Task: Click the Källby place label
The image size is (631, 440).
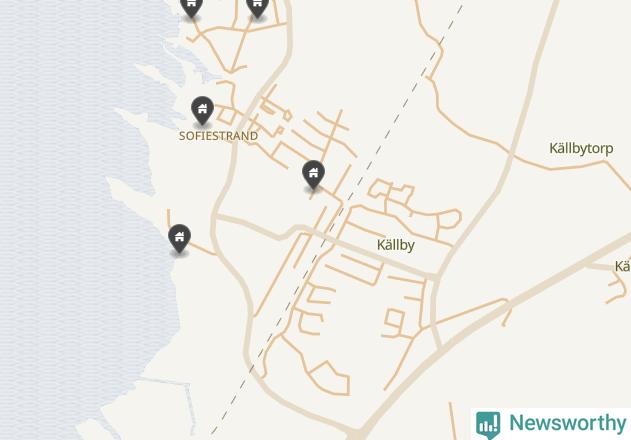Action: point(396,245)
